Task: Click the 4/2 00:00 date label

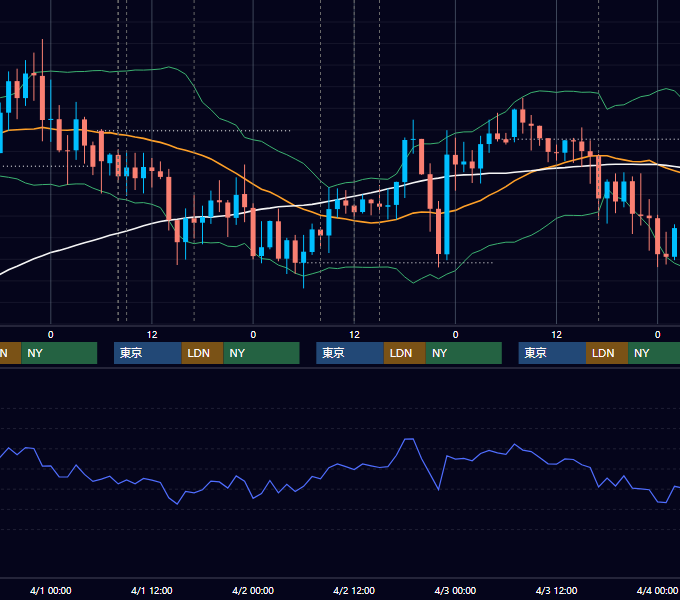Action: point(253,590)
